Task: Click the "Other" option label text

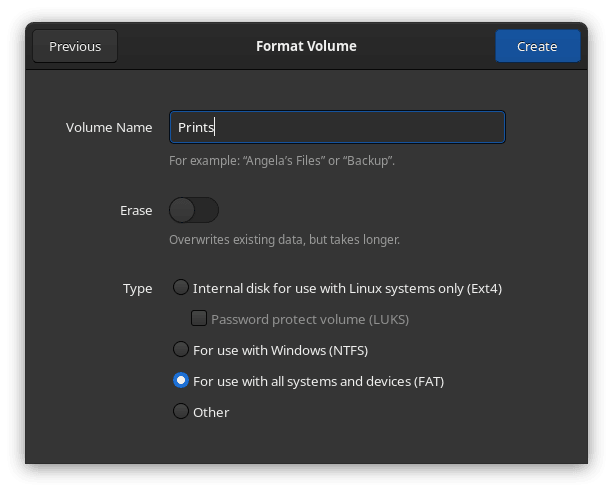Action: coord(211,412)
